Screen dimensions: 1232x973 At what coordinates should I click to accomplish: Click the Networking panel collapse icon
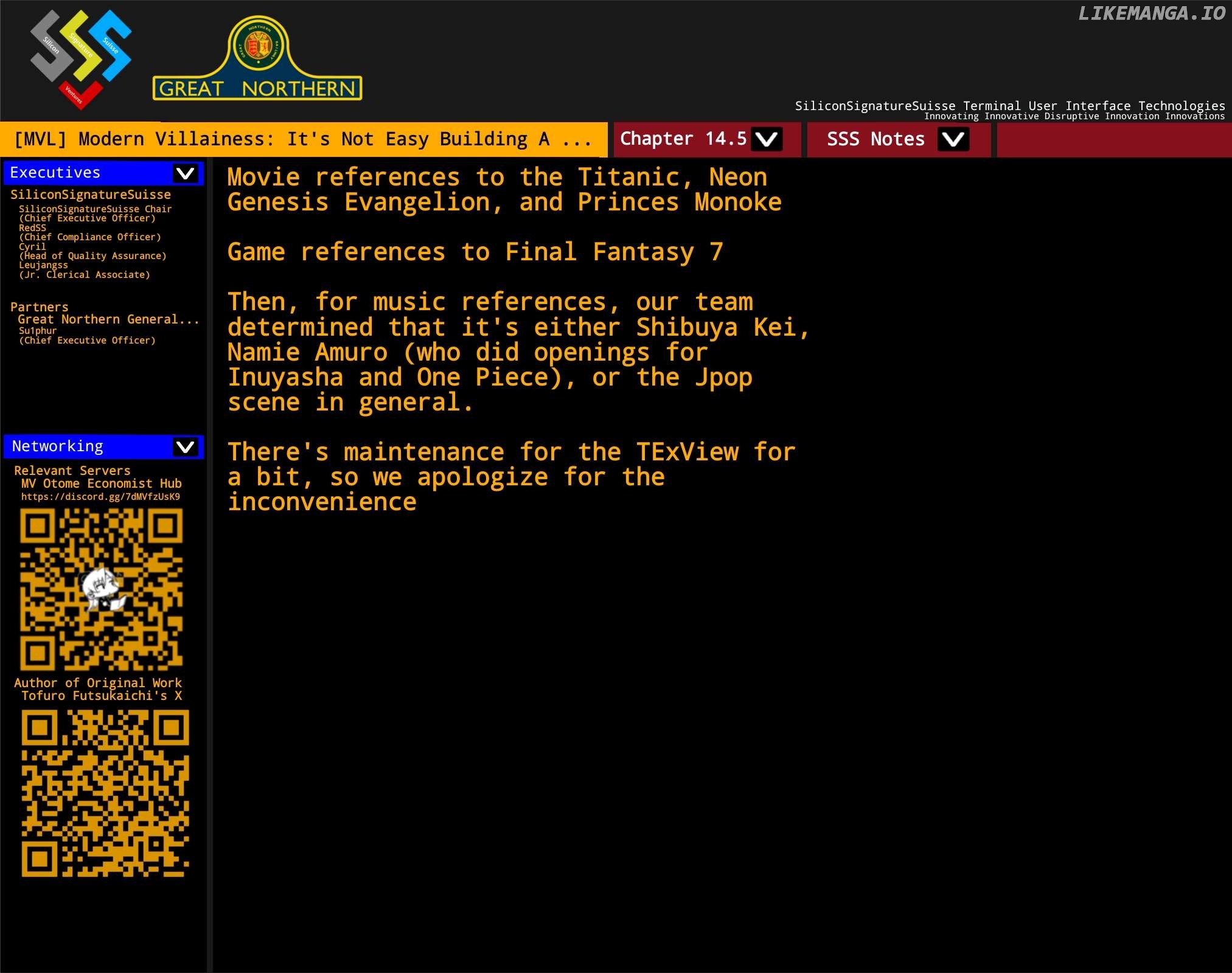tap(186, 446)
